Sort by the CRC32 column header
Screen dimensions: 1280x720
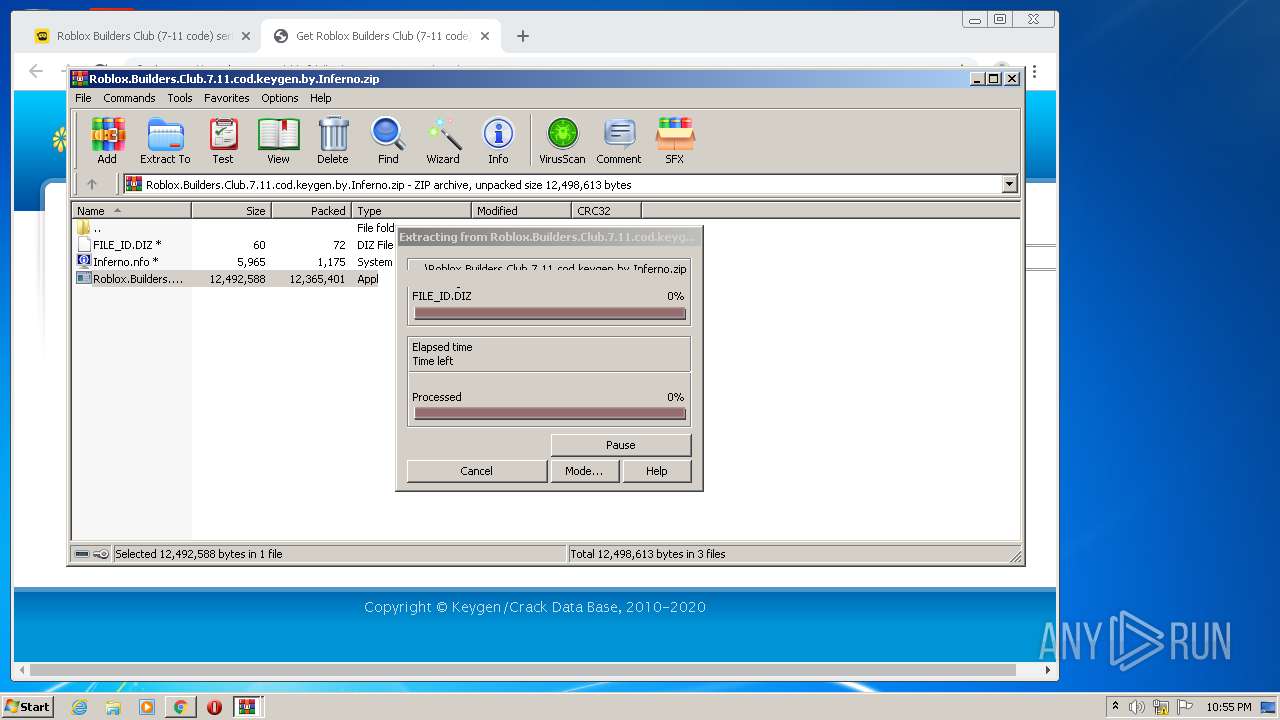(x=606, y=210)
